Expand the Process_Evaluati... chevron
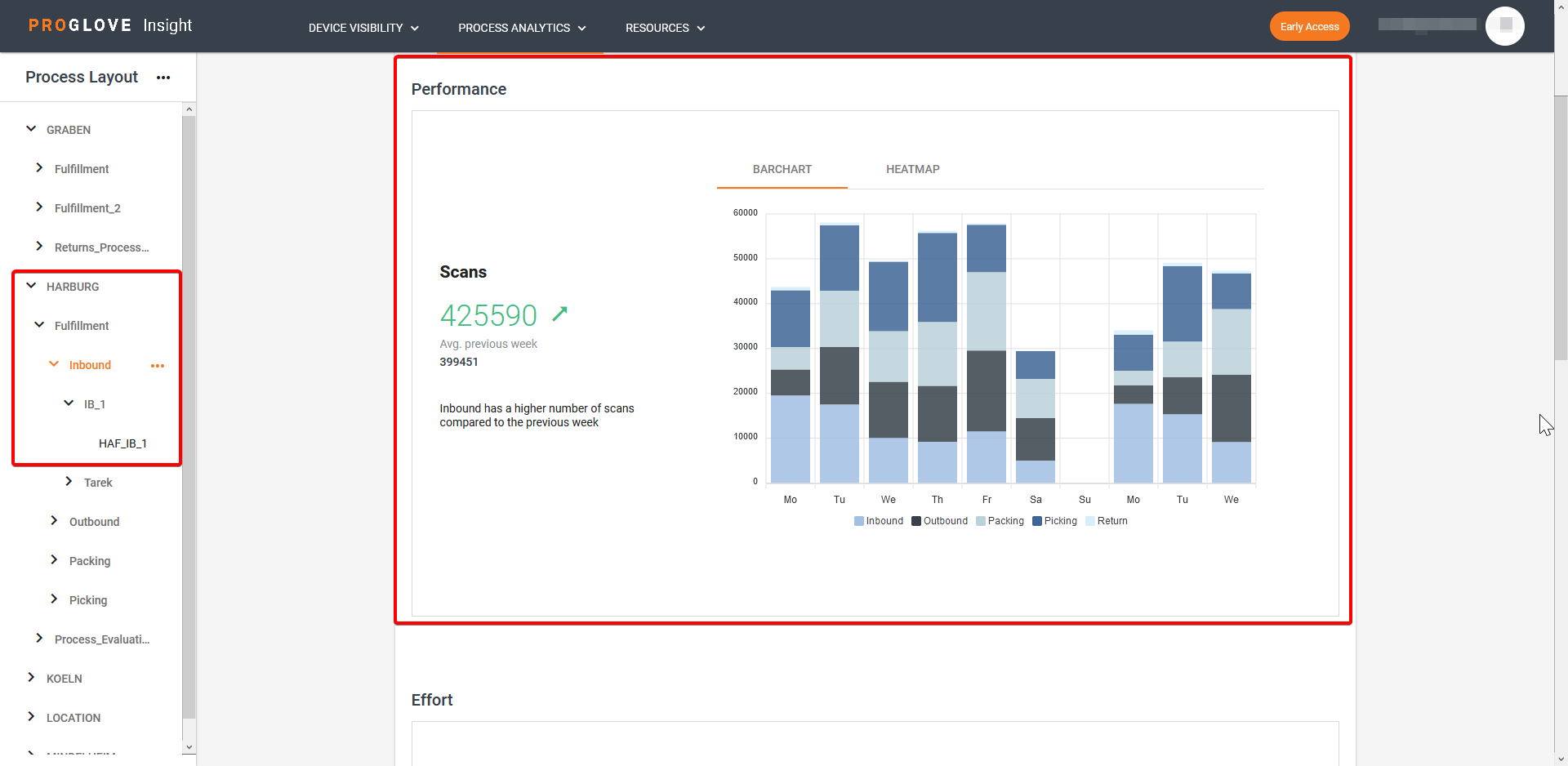 click(39, 638)
